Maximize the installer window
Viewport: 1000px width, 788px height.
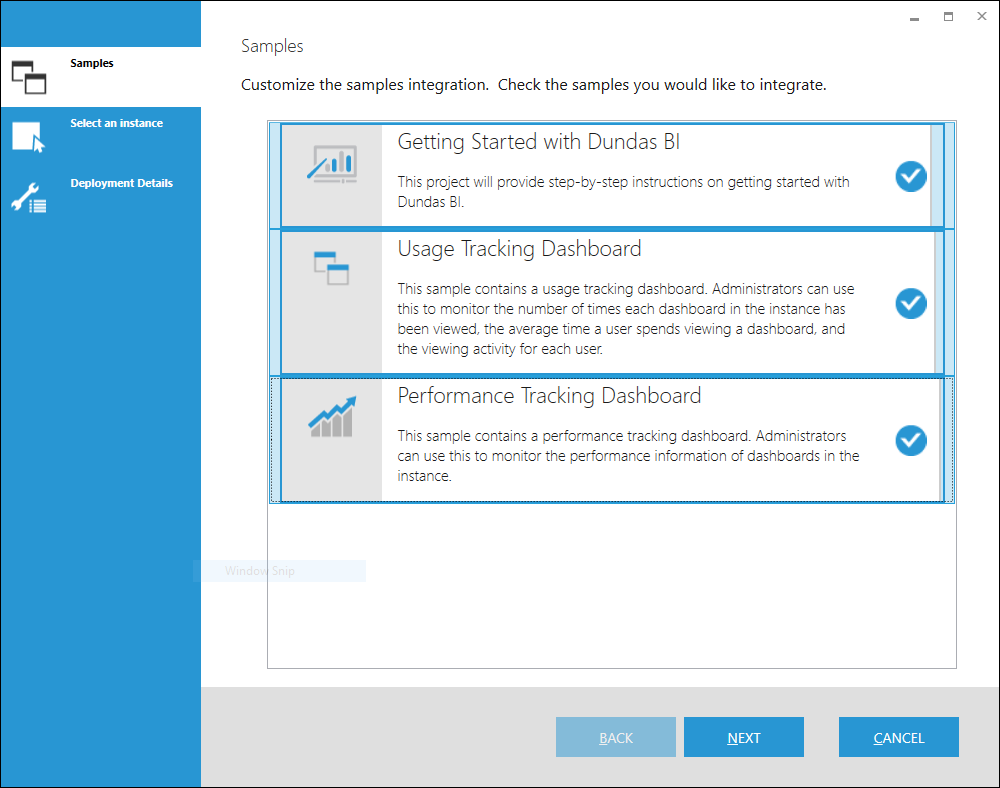(x=948, y=17)
